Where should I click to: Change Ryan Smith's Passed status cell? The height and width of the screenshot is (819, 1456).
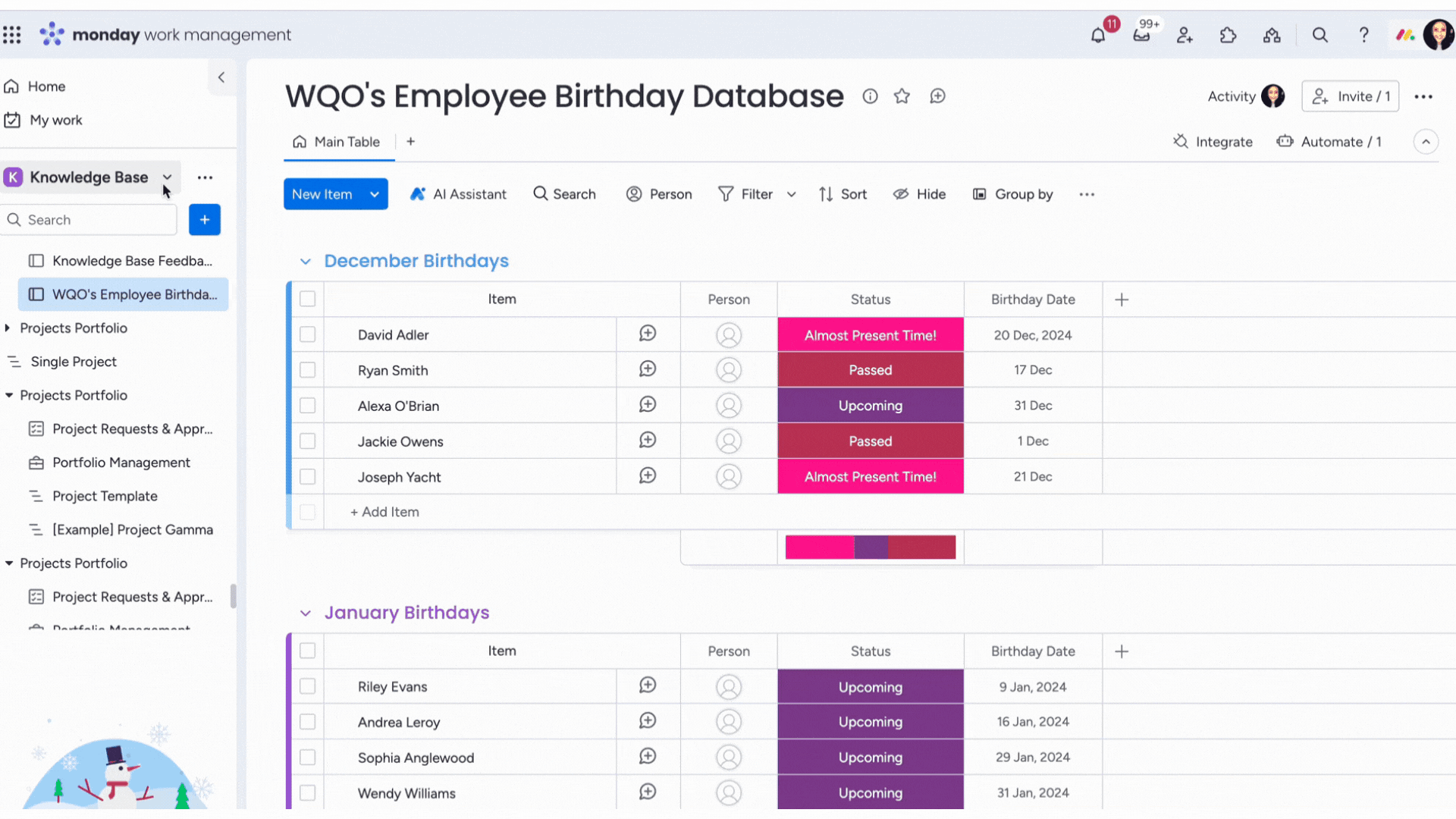(871, 370)
